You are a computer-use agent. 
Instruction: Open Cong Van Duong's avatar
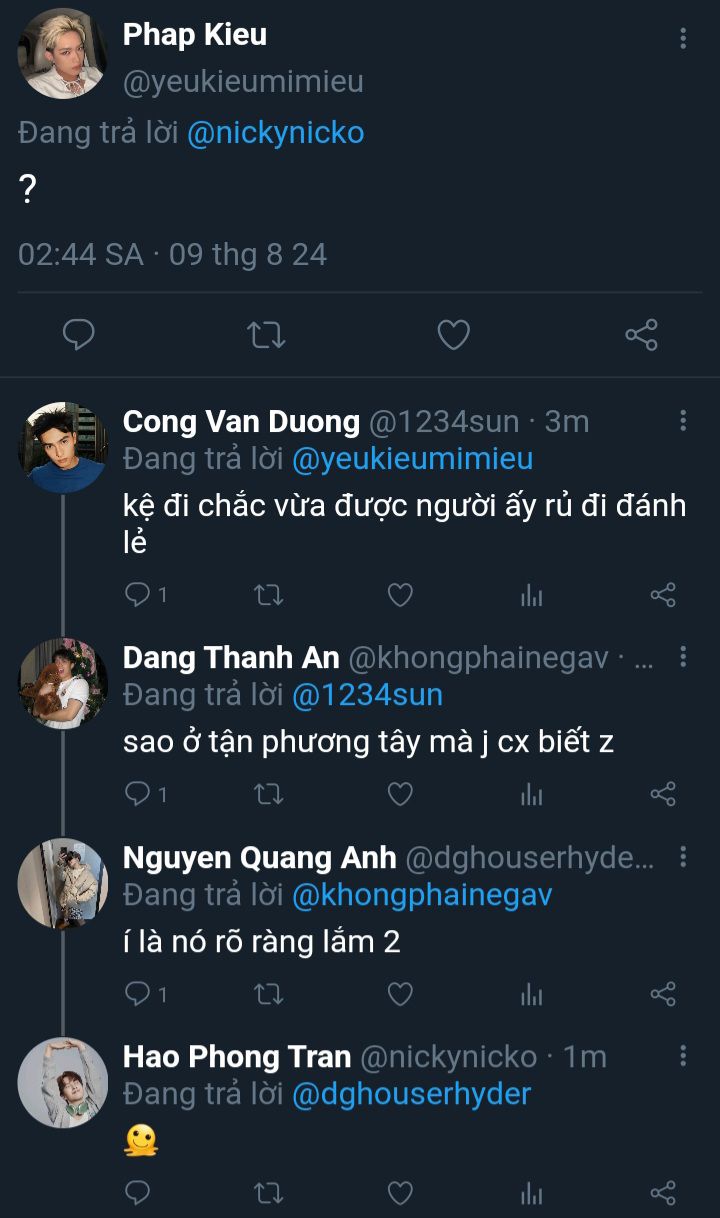[x=62, y=447]
